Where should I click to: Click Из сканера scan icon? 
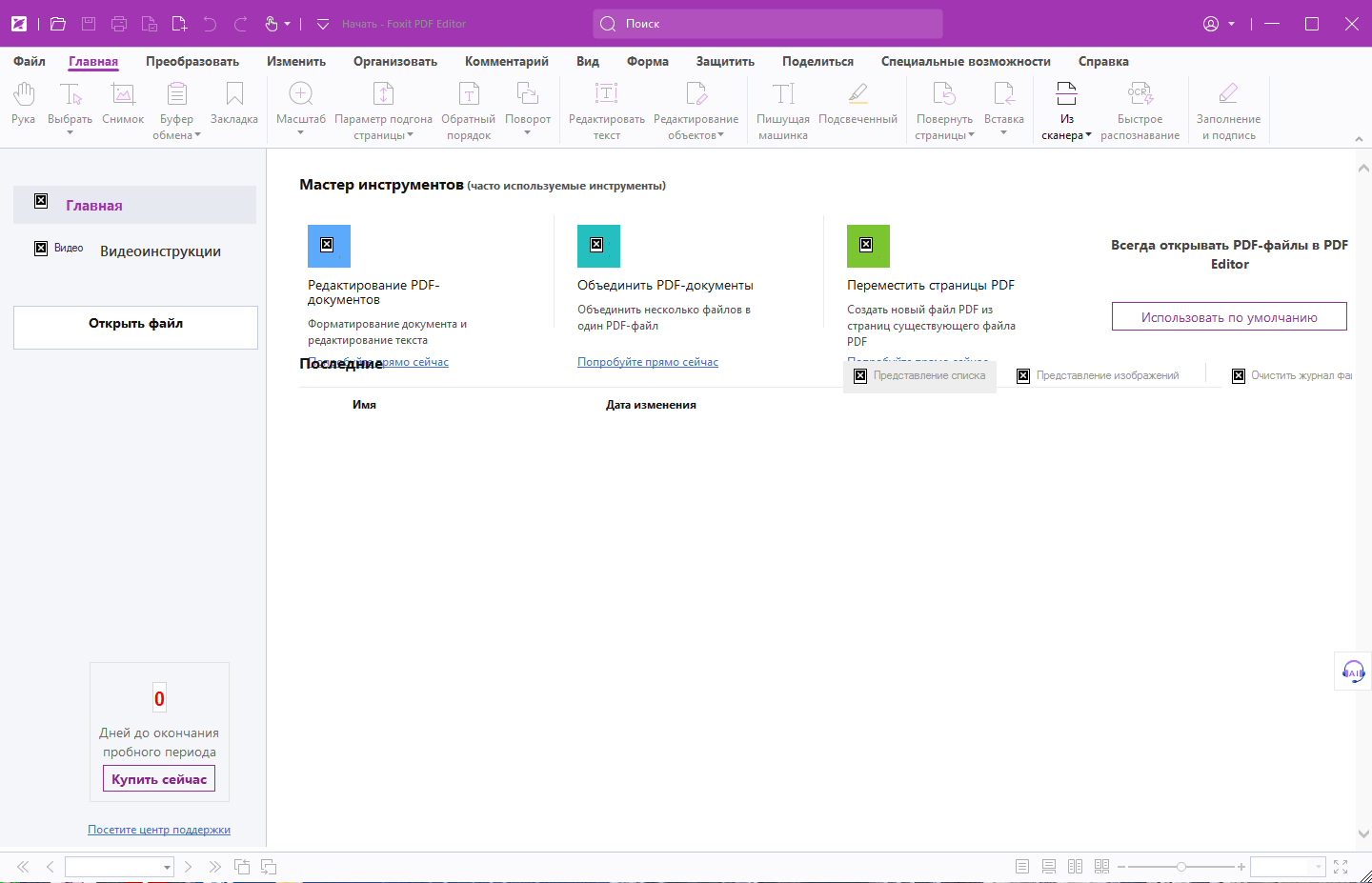1067,94
